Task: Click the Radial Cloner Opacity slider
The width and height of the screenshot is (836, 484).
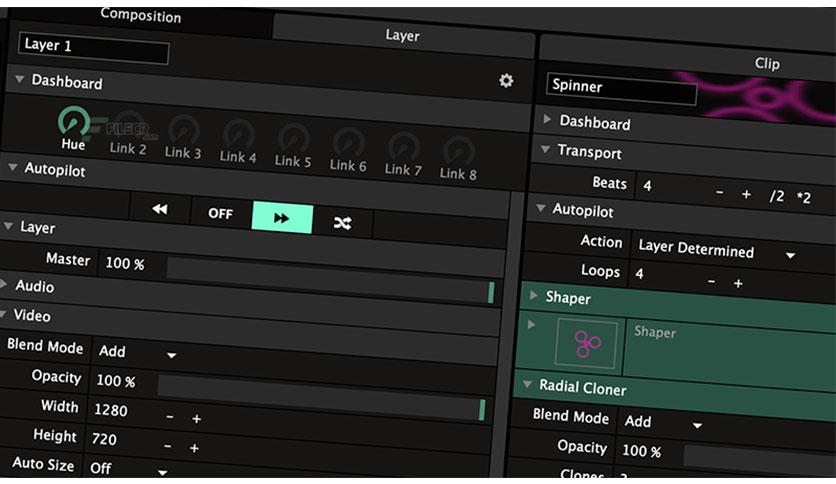Action: coord(760,462)
